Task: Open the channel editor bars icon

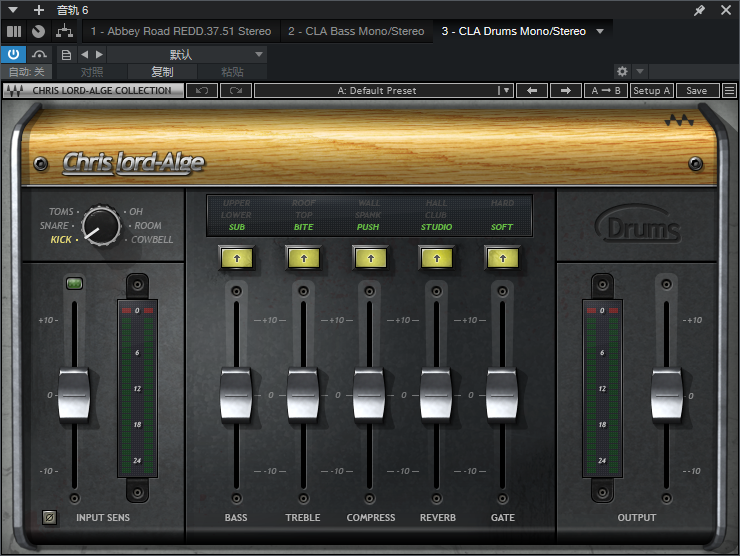Action: 14,31
